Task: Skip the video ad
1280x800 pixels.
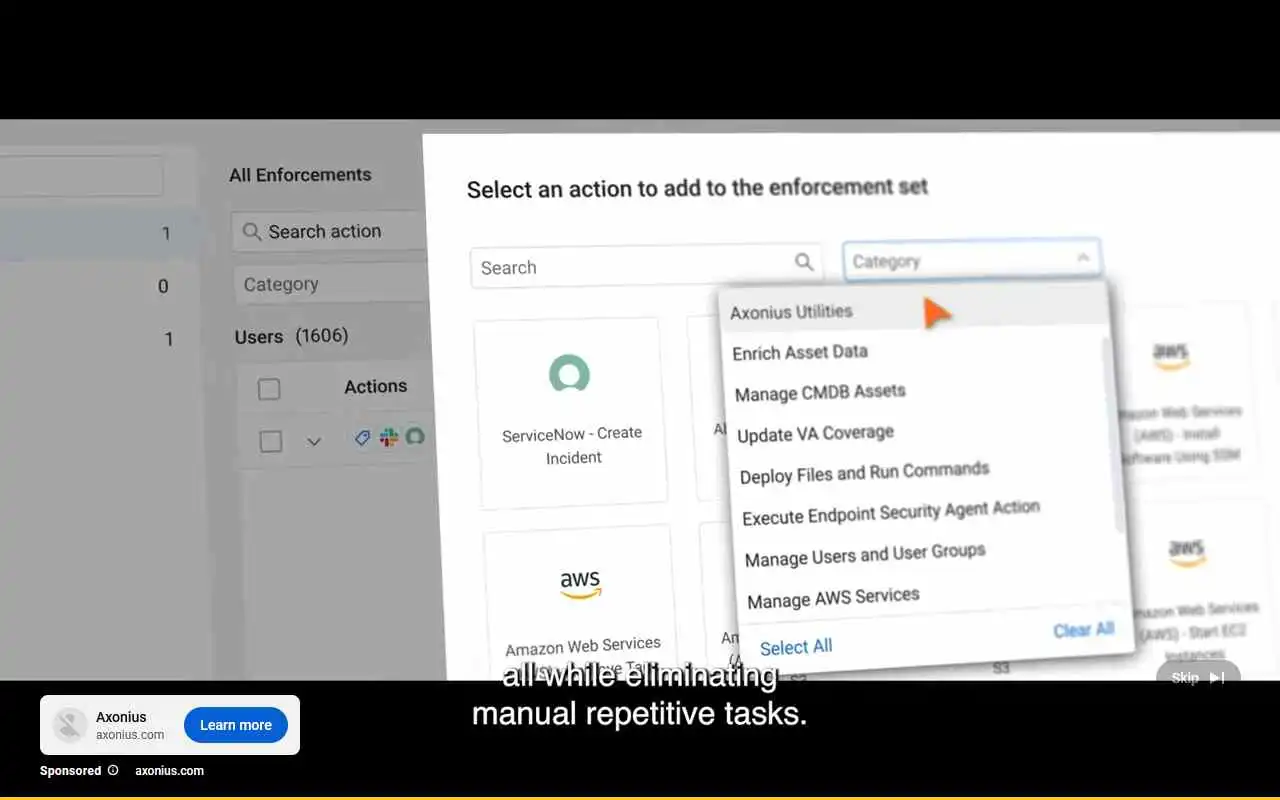Action: 1198,677
